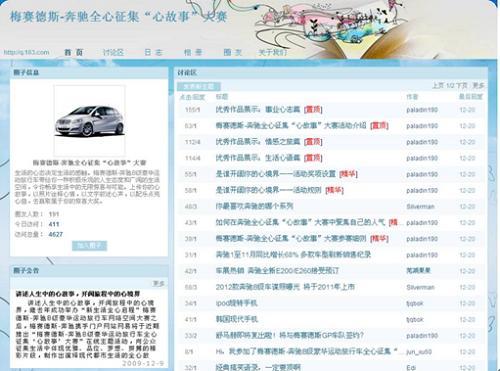
Task: Click the silver Mercedes car thumbnail
Action: (89, 120)
